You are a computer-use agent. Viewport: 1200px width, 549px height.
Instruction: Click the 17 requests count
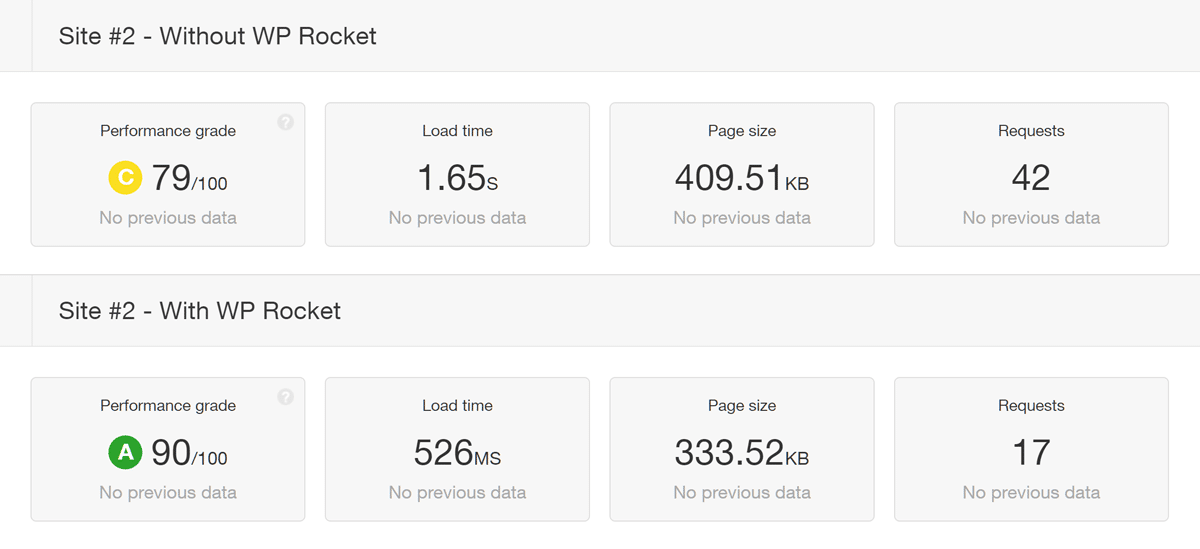click(1031, 454)
